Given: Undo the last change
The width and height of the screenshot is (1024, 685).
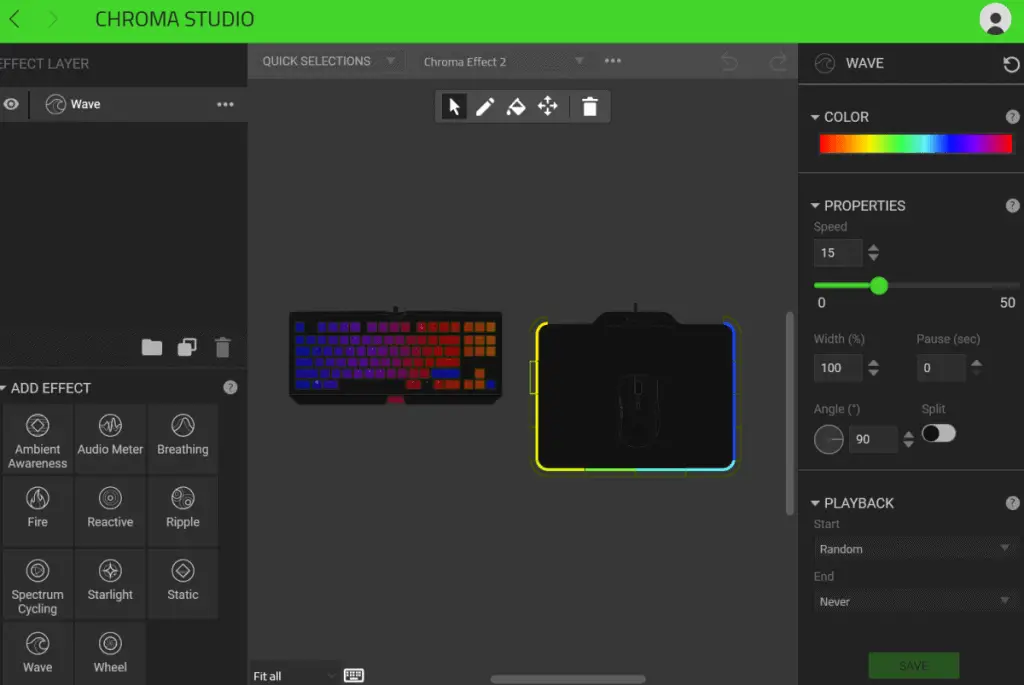Looking at the screenshot, I should 729,62.
